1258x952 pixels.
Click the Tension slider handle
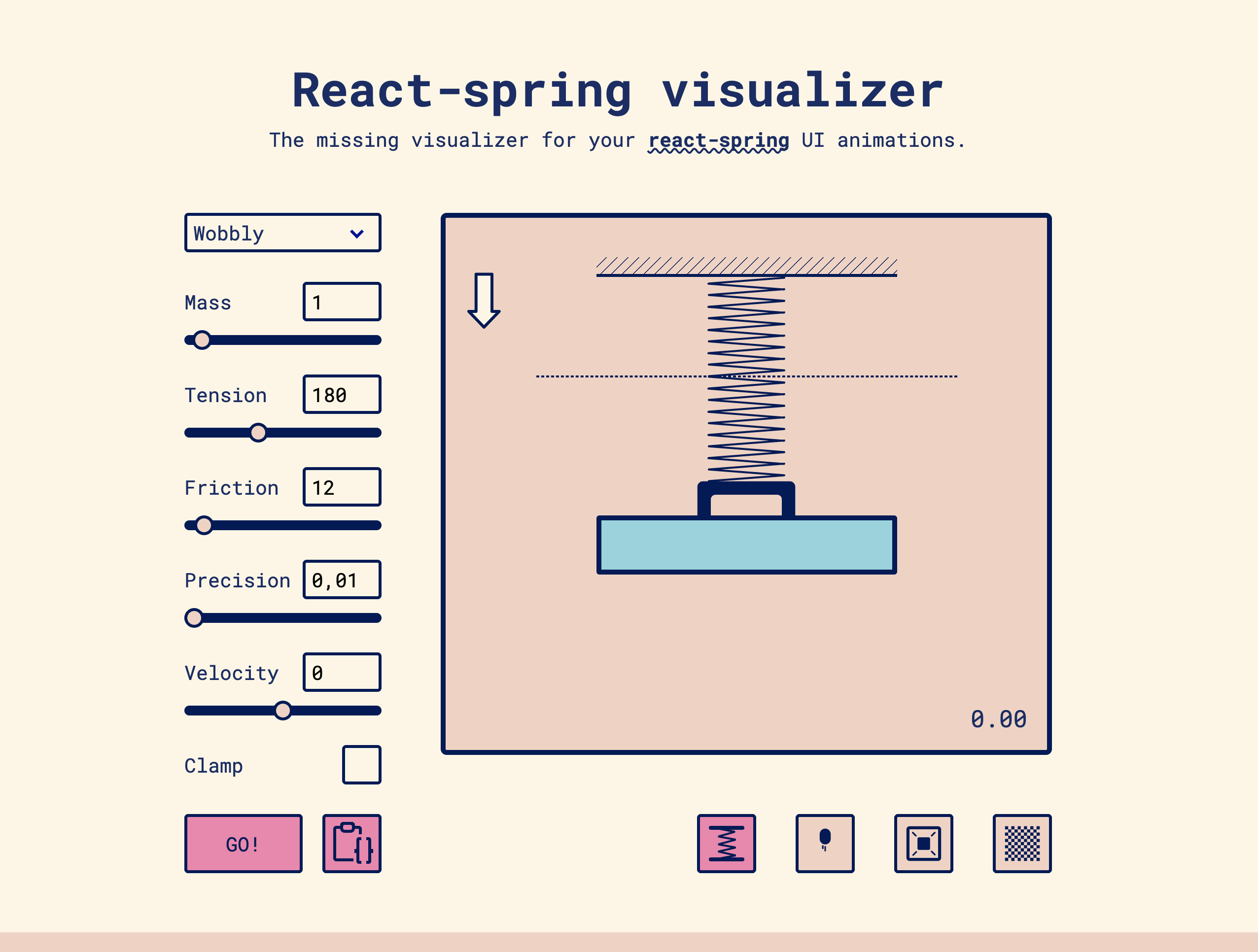click(258, 433)
